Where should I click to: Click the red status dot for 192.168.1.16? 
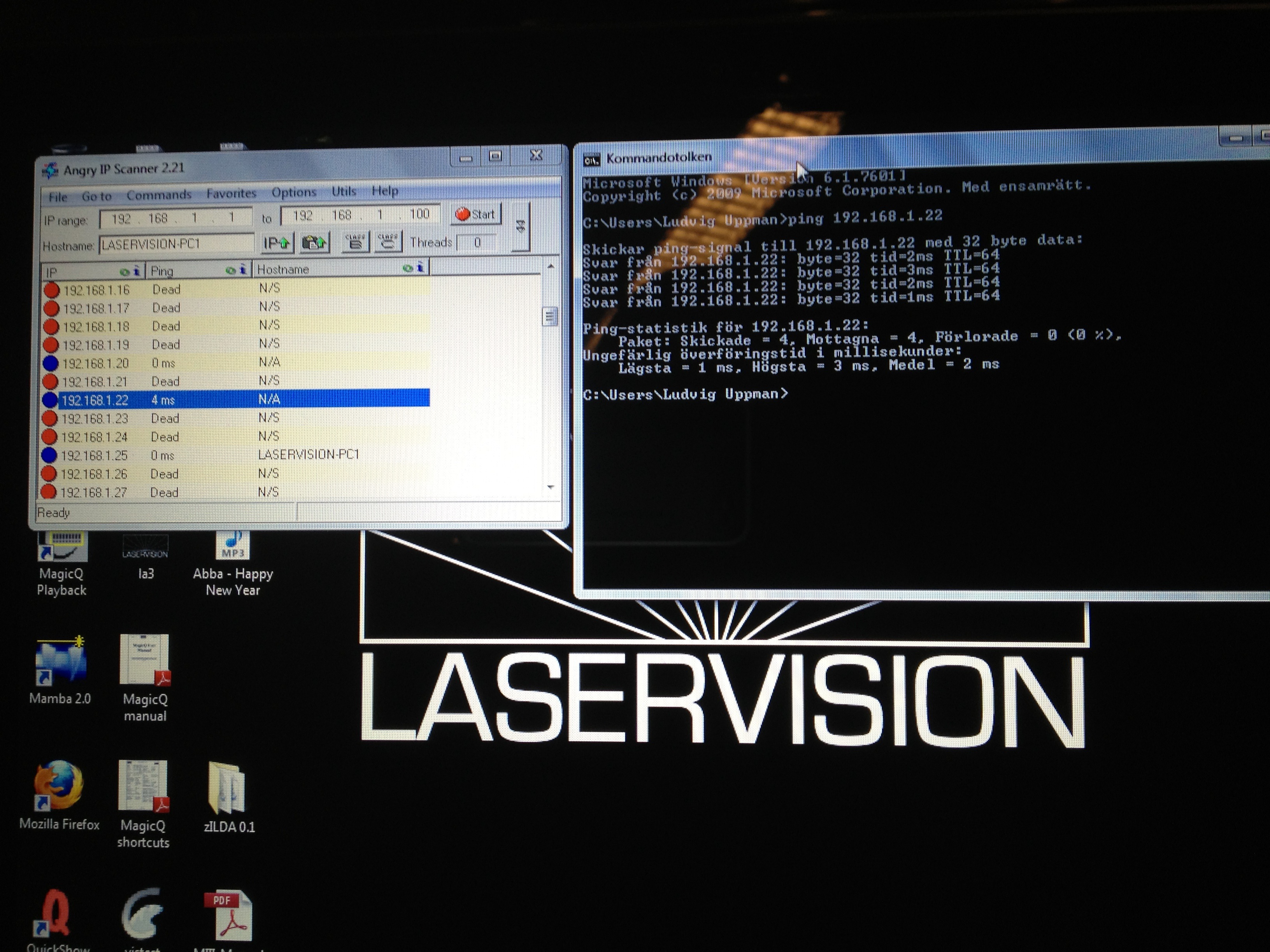click(52, 290)
